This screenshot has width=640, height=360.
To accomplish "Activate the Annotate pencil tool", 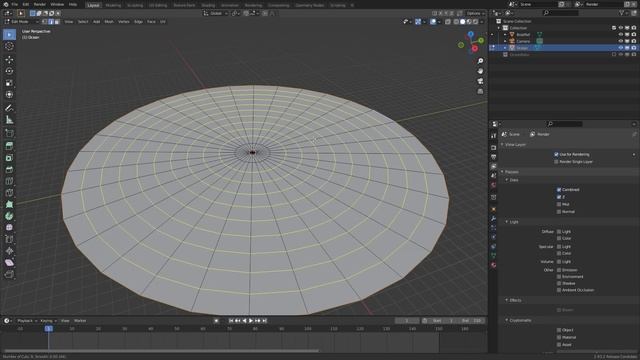I will [x=9, y=108].
